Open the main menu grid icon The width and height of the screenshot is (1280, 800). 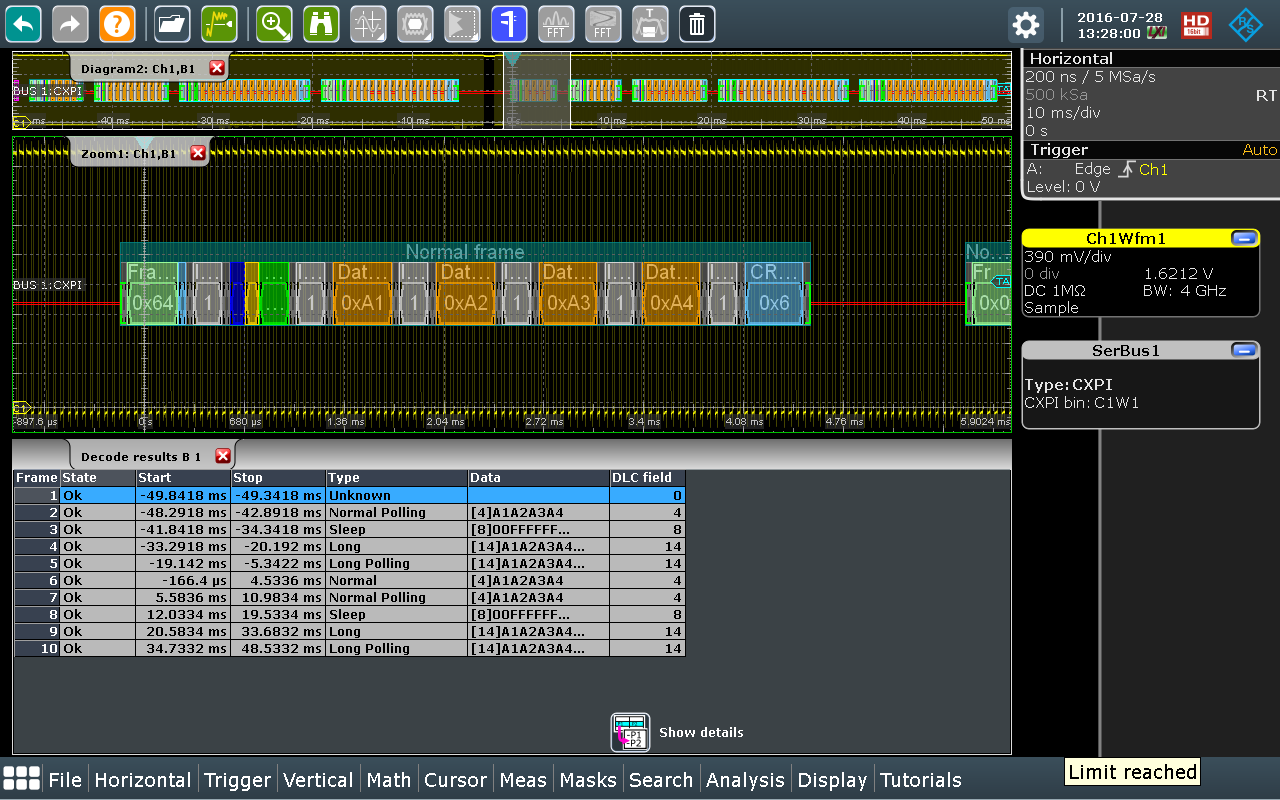coord(21,780)
